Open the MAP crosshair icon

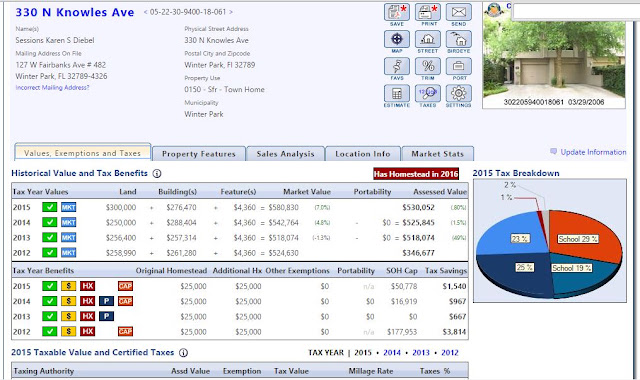pyautogui.click(x=397, y=39)
